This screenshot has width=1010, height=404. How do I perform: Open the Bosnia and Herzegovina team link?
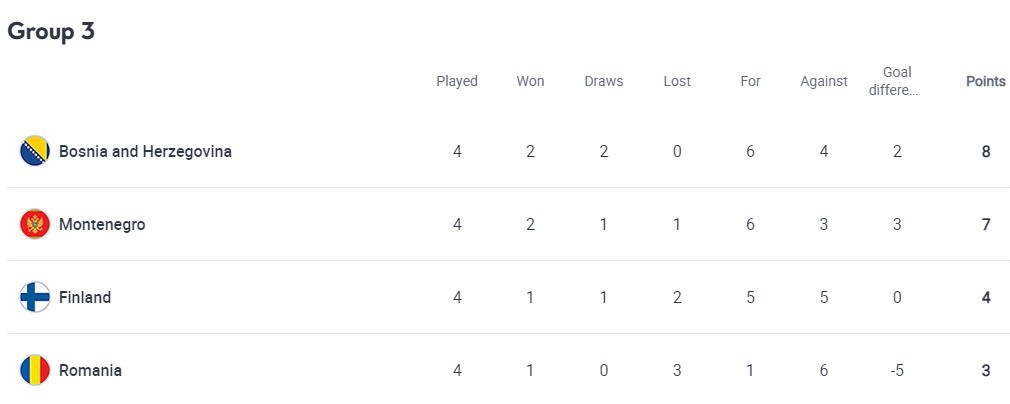click(145, 152)
